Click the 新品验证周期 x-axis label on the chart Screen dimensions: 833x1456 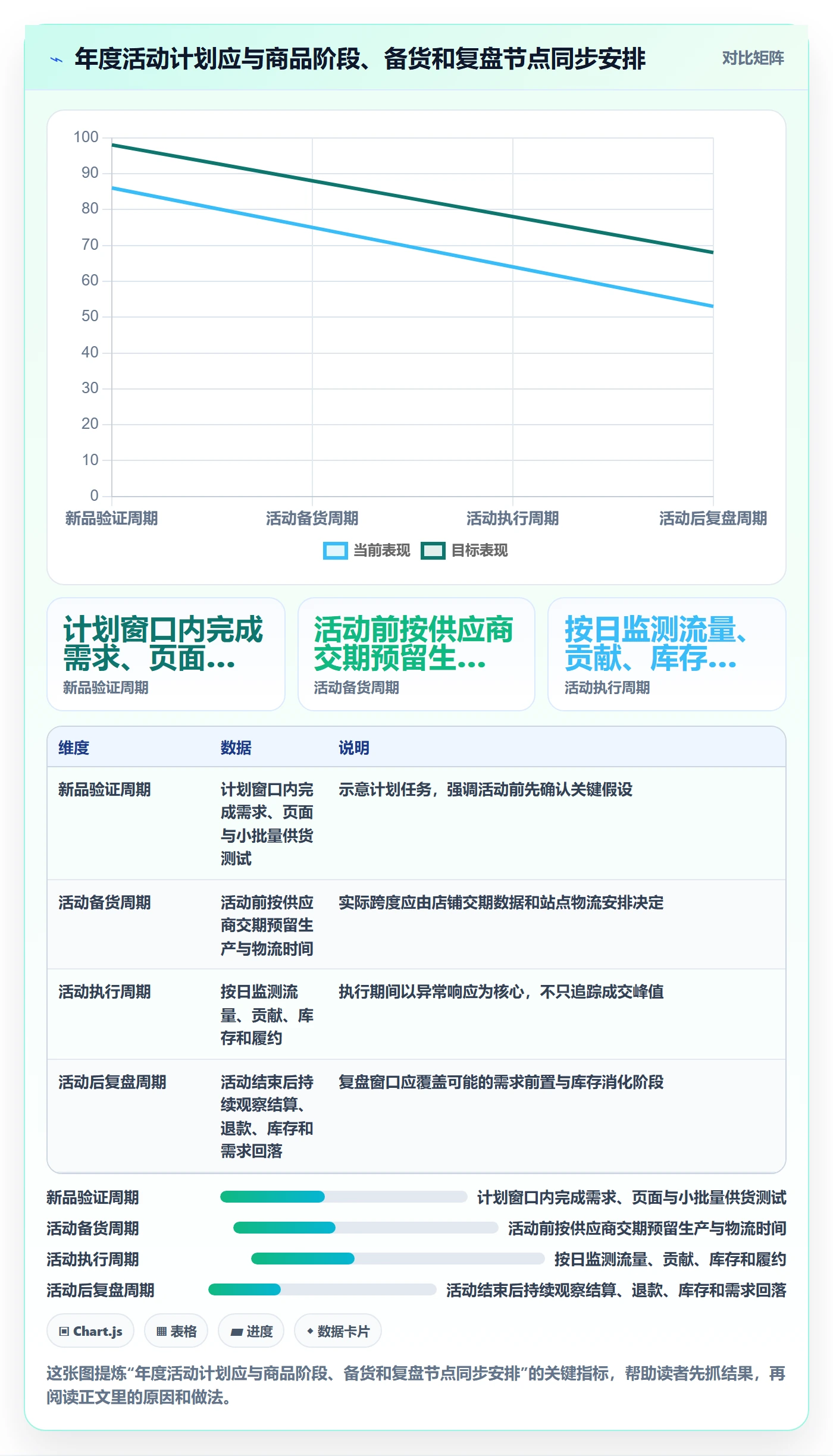point(111,519)
